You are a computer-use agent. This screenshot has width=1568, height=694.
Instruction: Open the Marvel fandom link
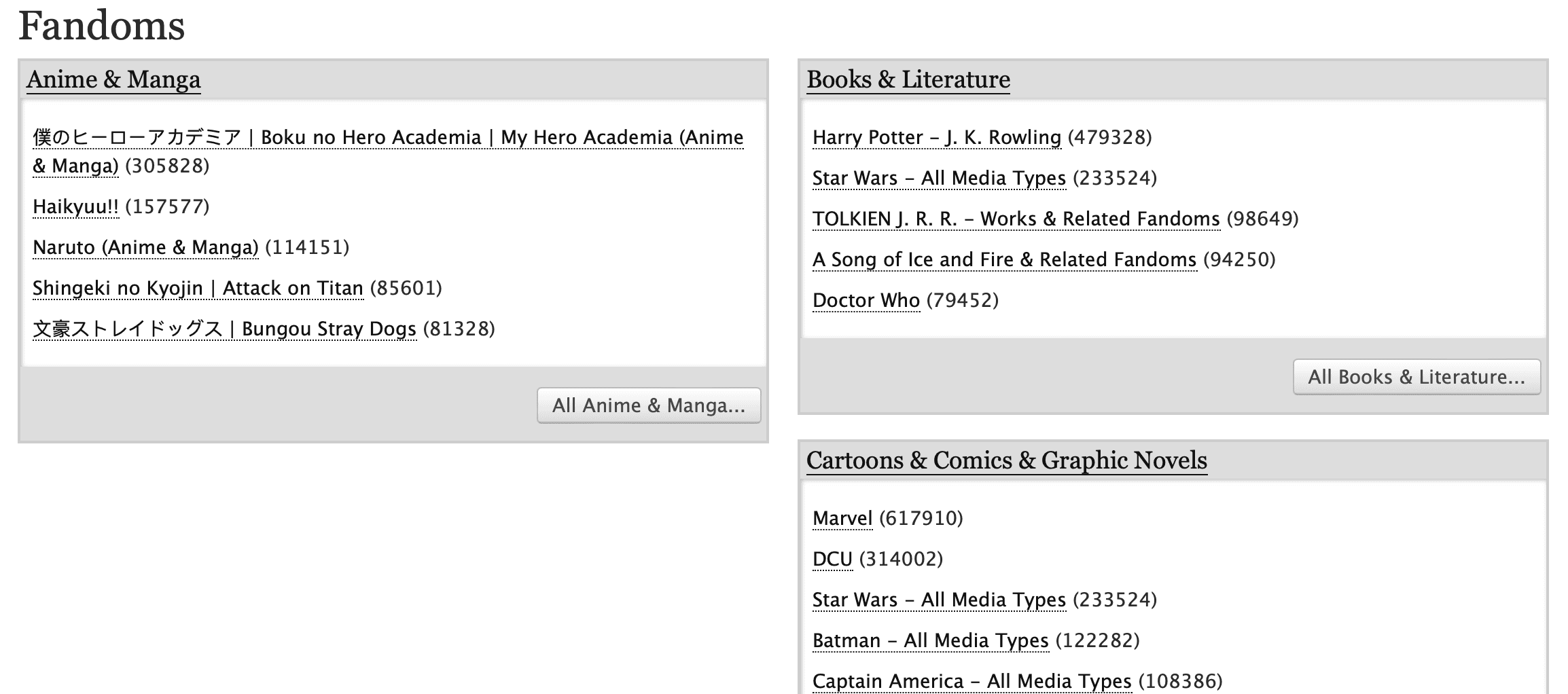842,518
